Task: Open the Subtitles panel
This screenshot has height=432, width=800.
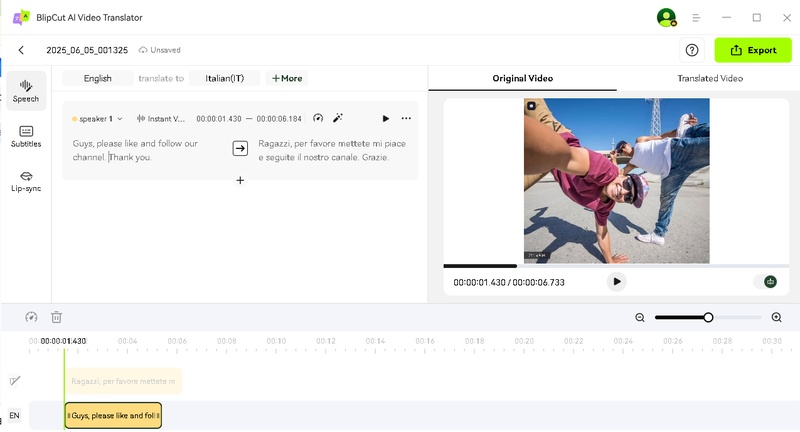Action: coord(26,136)
